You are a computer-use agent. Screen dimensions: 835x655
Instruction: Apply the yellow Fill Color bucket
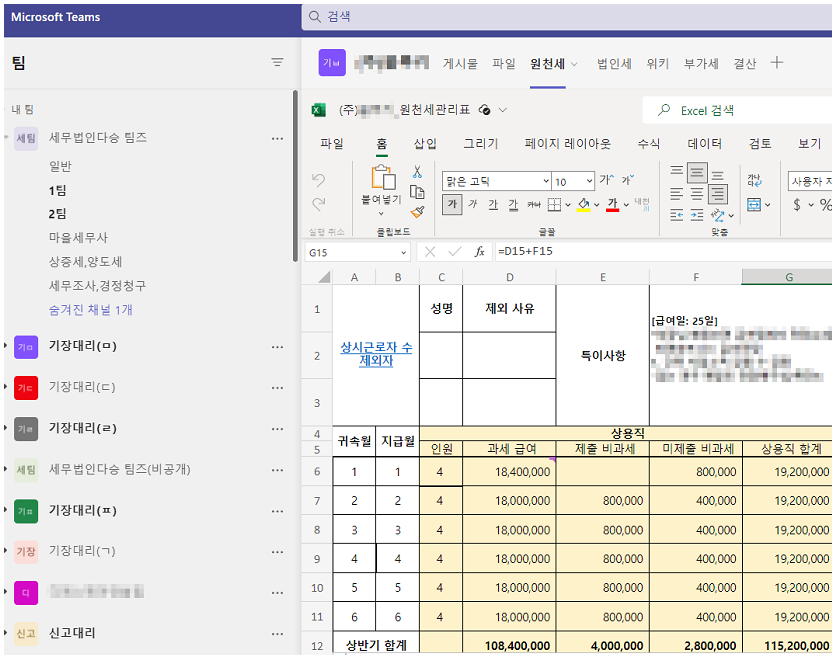click(584, 204)
